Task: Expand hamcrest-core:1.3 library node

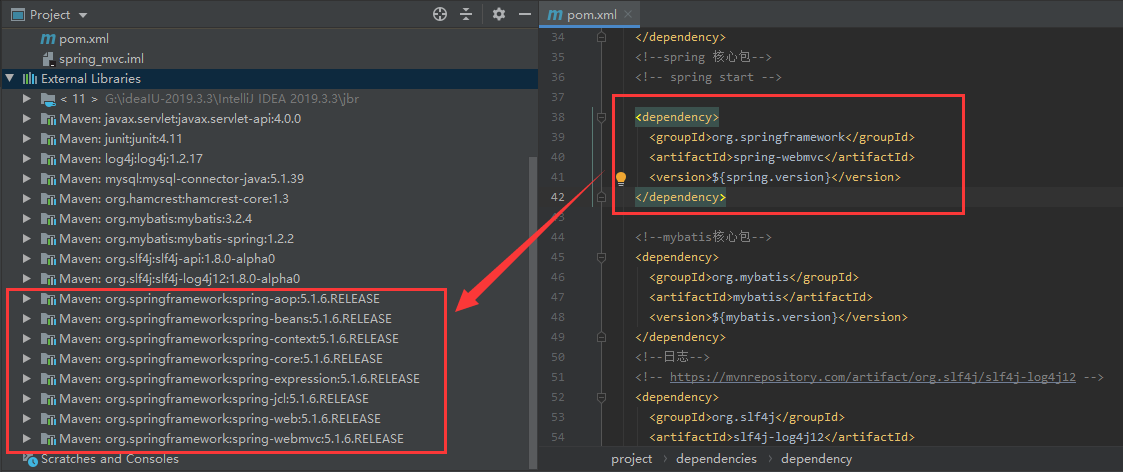Action: pyautogui.click(x=26, y=199)
